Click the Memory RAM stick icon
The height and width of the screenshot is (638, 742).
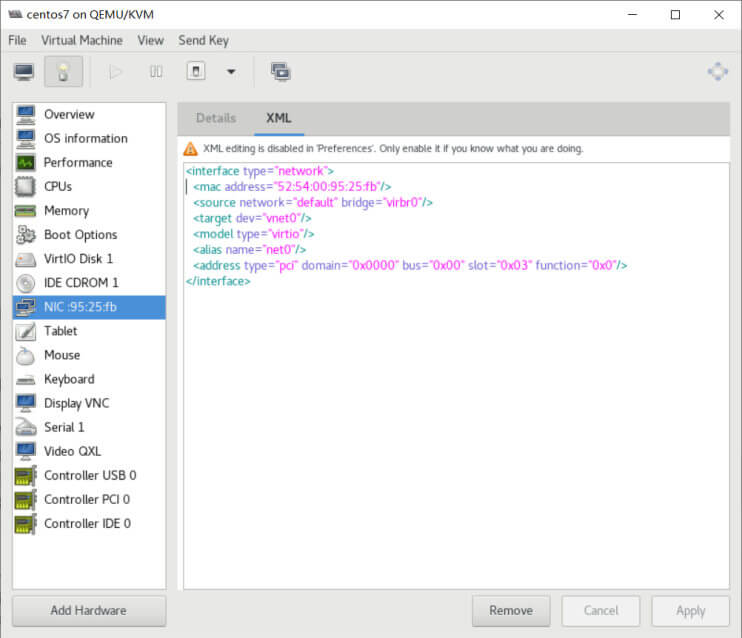[26, 211]
